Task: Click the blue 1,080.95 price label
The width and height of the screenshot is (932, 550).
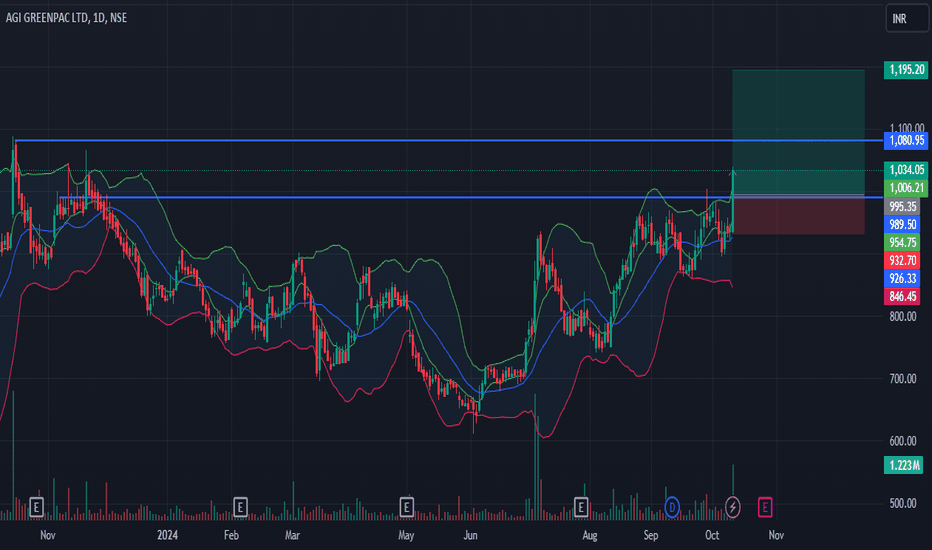Action: 906,140
